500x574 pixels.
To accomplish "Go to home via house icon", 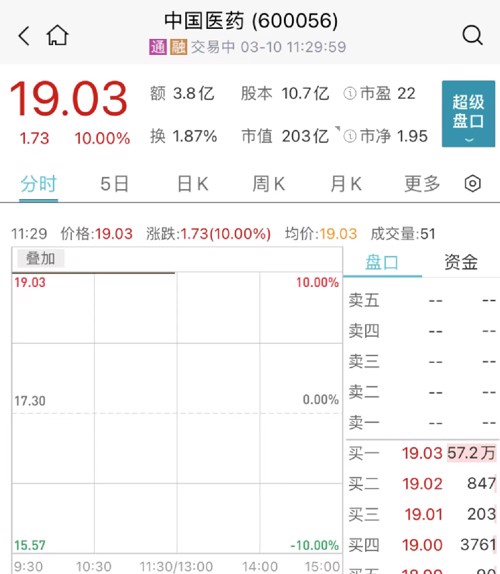I will 57,35.
